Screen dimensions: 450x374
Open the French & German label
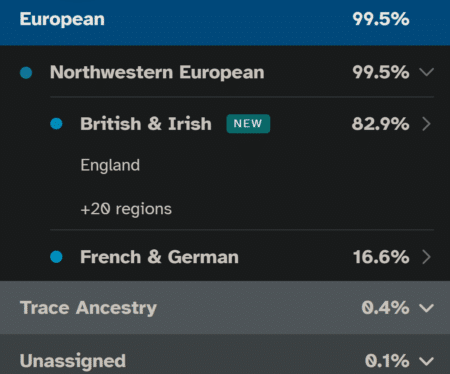click(x=159, y=257)
